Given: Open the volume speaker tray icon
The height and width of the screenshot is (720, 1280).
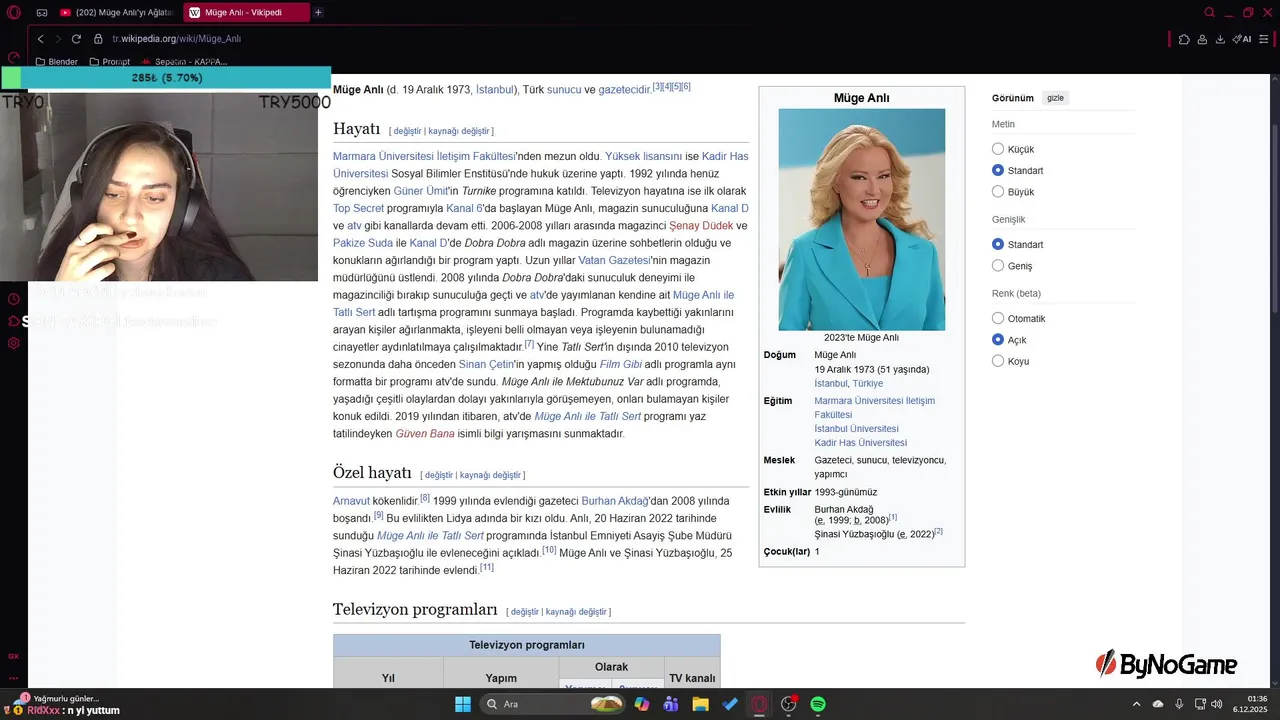Looking at the screenshot, I should pos(1217,704).
